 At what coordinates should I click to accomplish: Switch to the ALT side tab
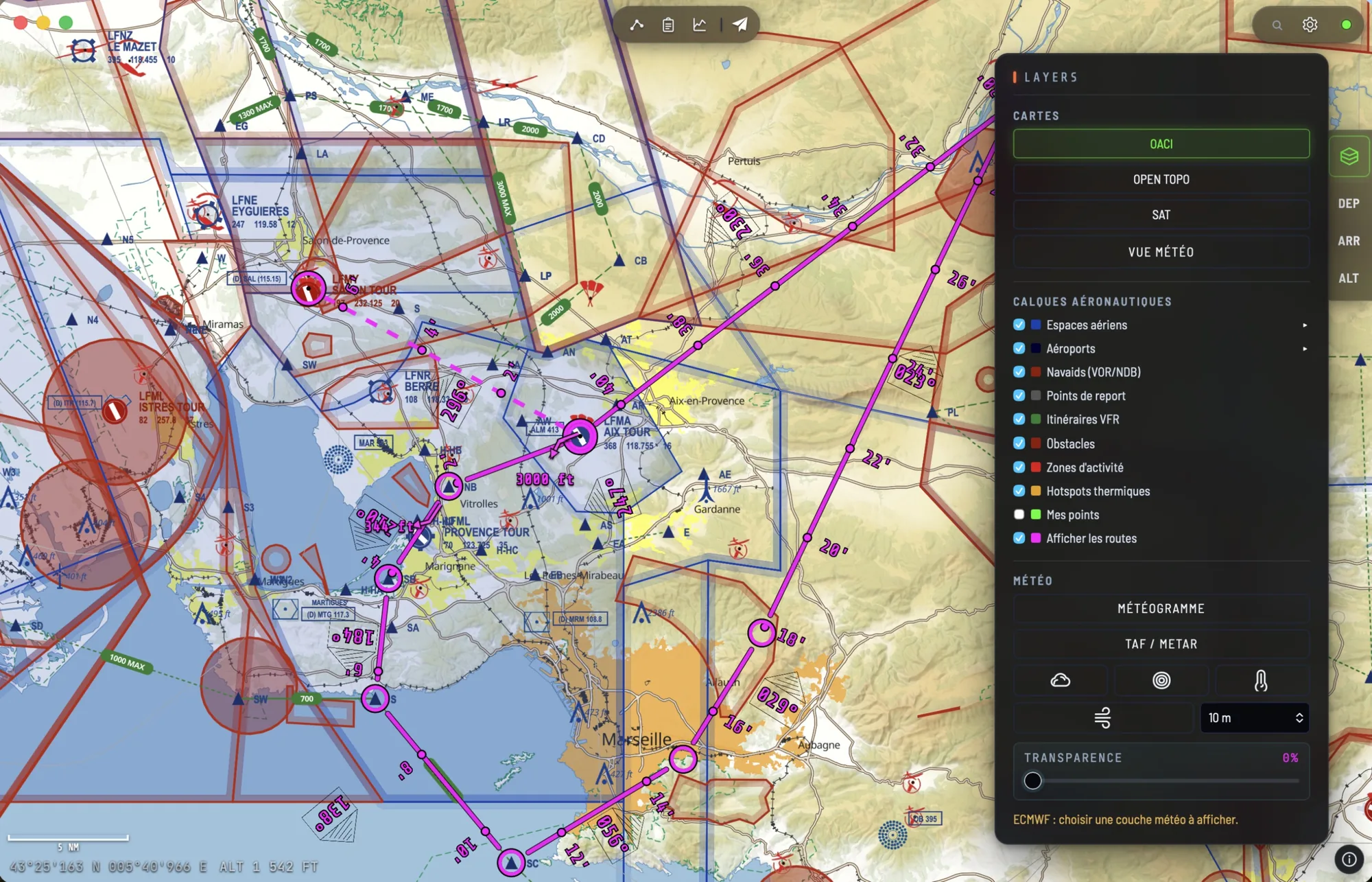click(1349, 278)
